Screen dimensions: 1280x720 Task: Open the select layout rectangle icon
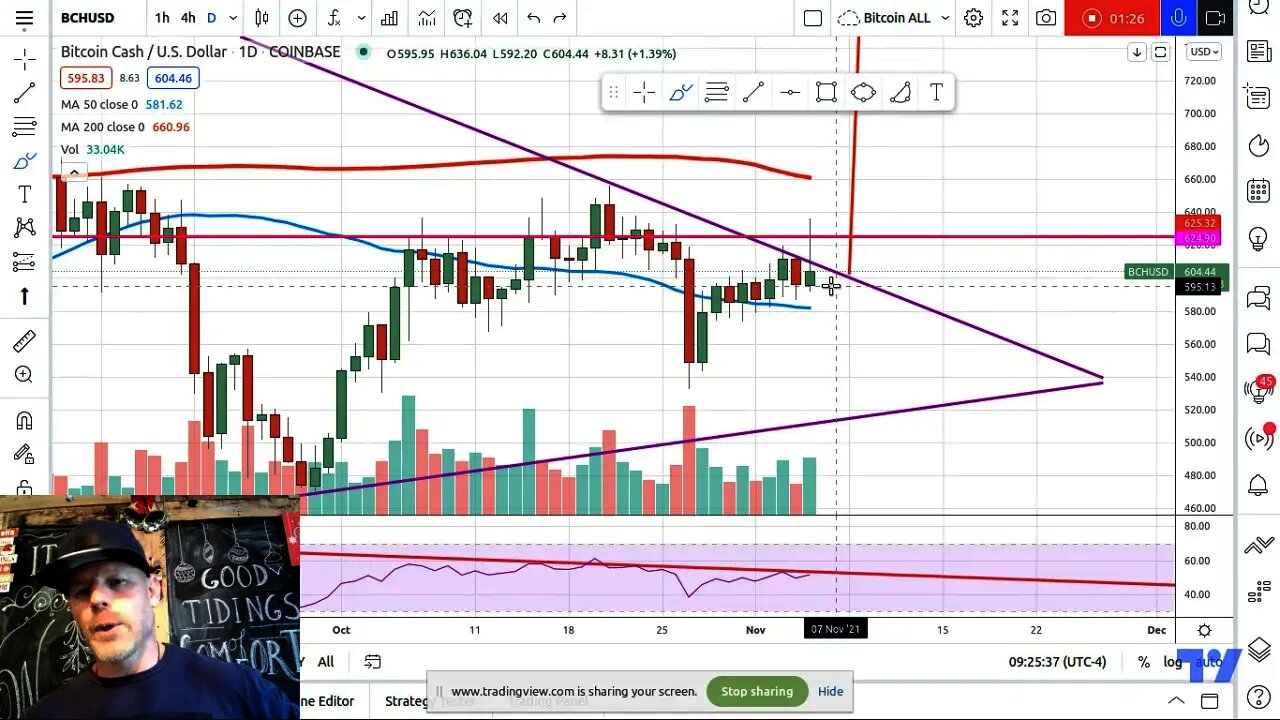click(813, 18)
